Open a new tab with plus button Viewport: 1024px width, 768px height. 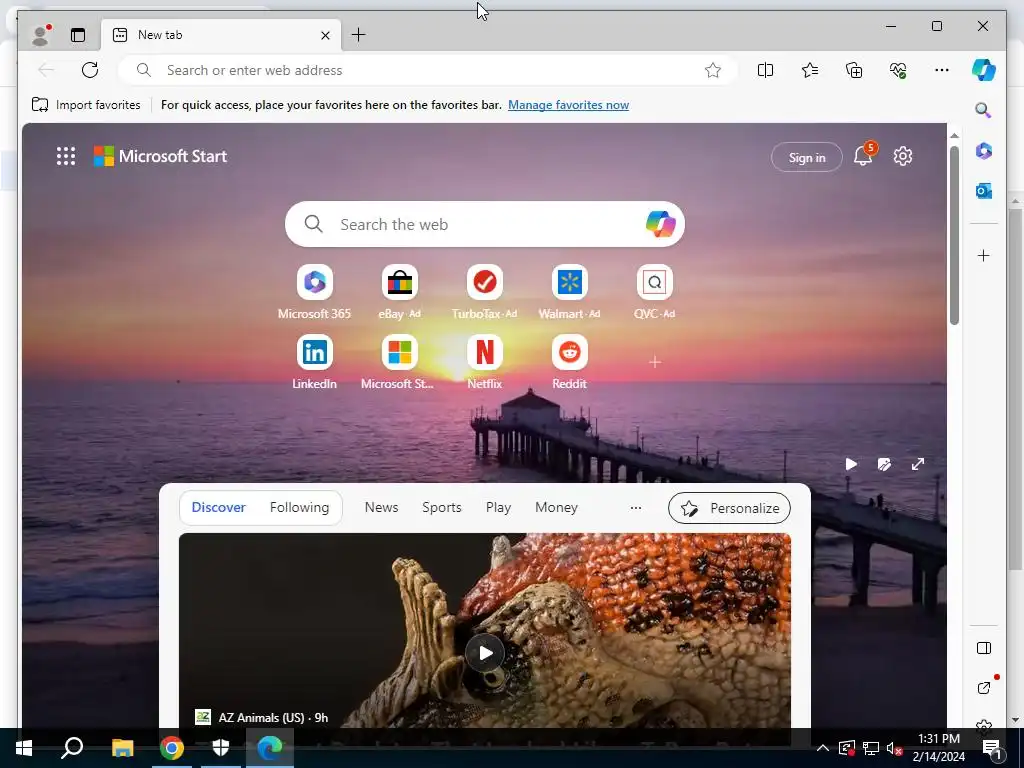[x=359, y=35]
